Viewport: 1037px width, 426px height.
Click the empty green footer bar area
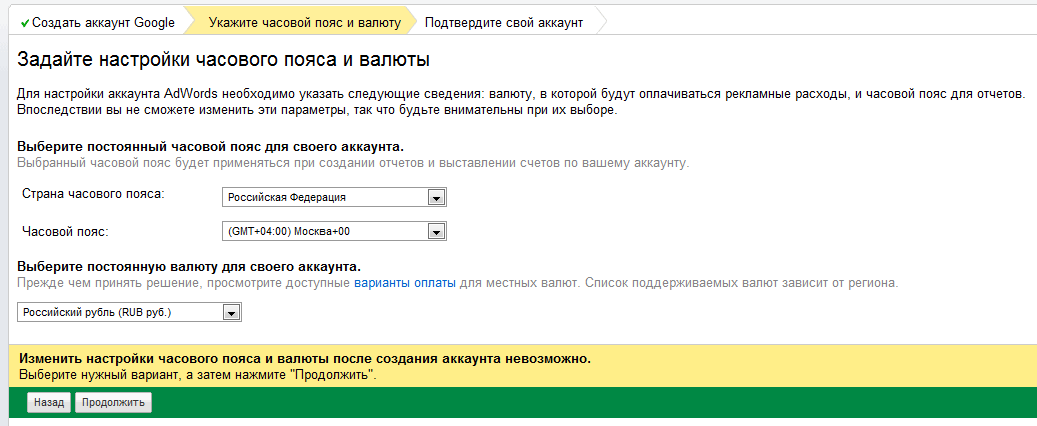(600, 402)
